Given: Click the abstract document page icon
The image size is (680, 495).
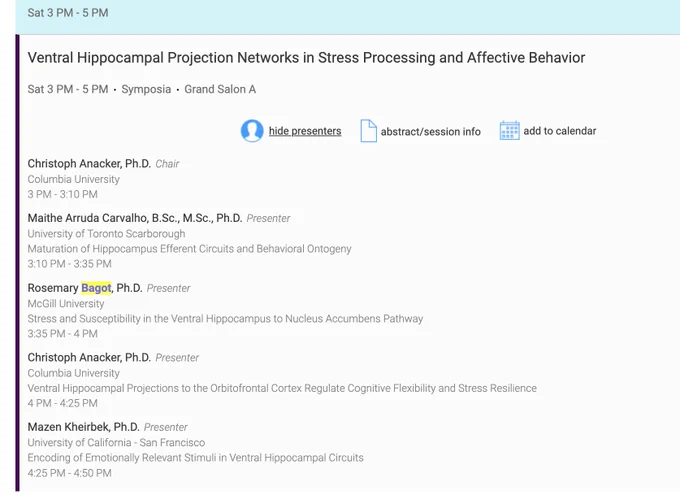Looking at the screenshot, I should [x=368, y=131].
